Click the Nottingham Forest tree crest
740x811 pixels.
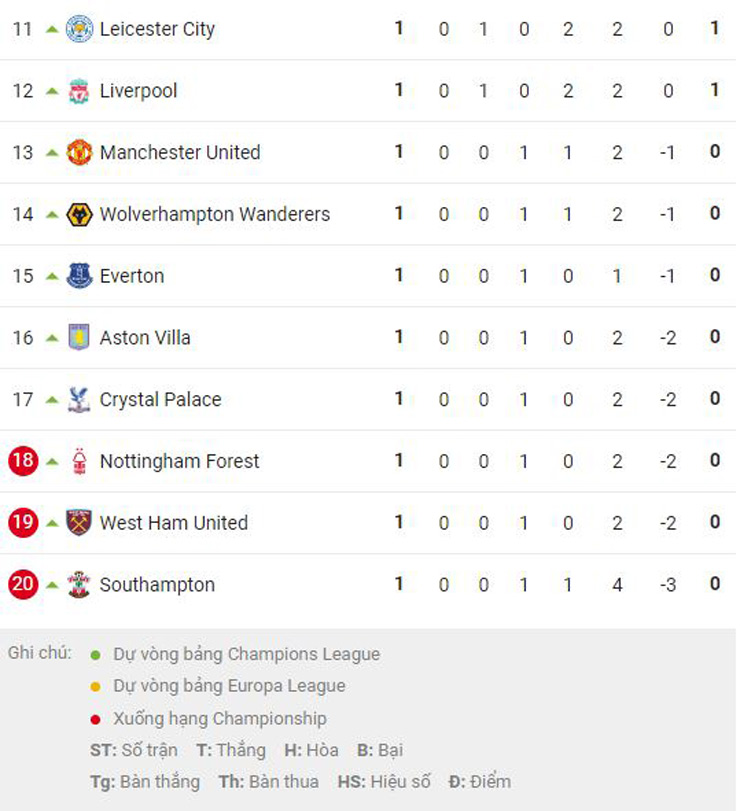pos(79,461)
